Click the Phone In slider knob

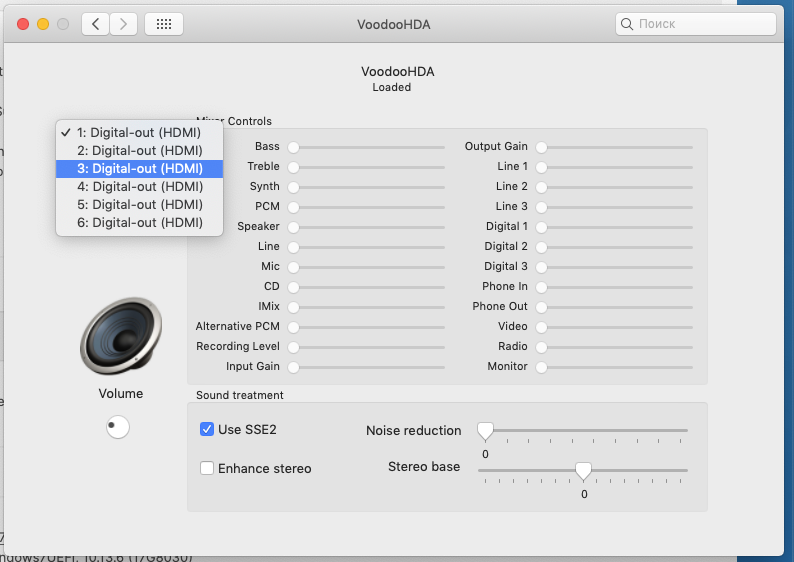[x=541, y=287]
